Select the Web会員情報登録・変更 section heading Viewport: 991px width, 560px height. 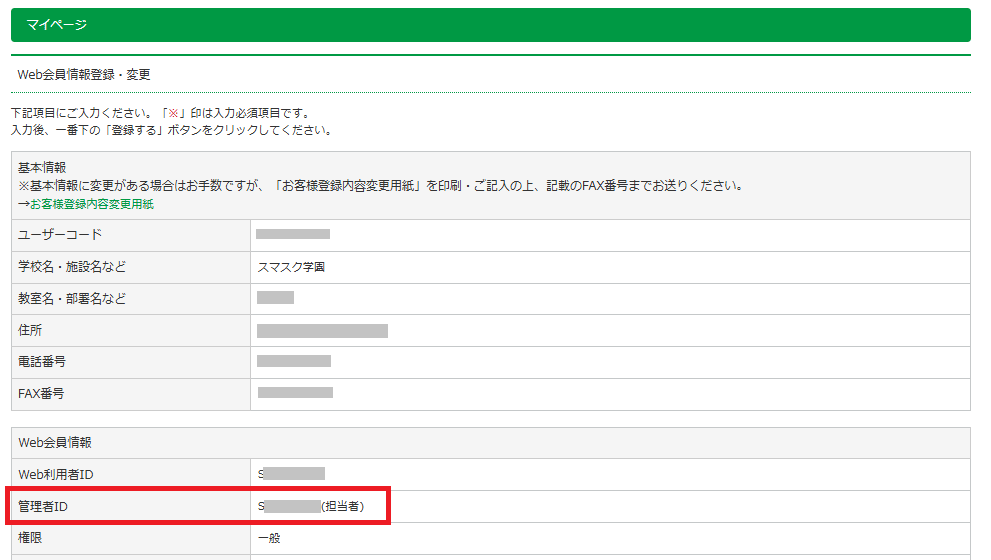coord(84,74)
